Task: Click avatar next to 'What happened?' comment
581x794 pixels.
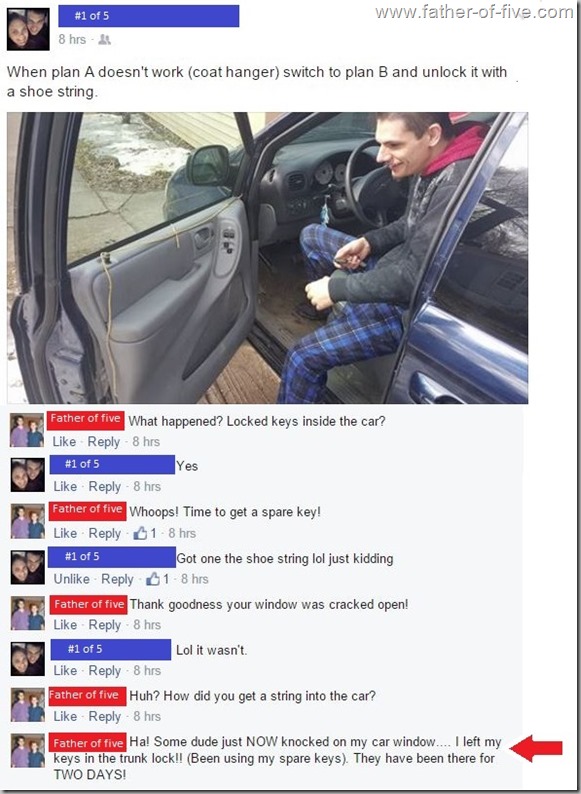Action: pos(27,430)
